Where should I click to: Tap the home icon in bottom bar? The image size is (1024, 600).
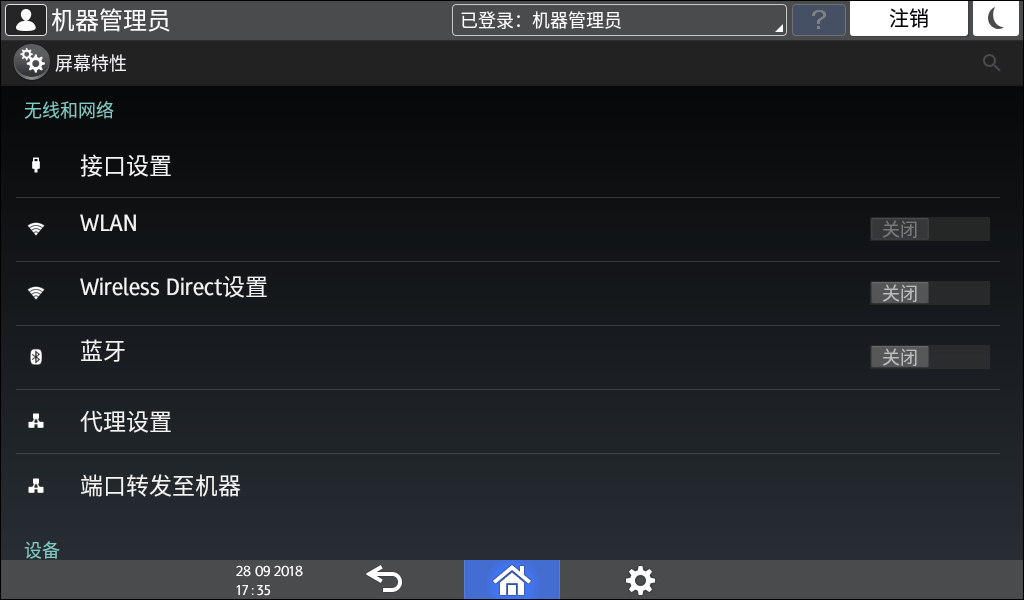pyautogui.click(x=512, y=580)
